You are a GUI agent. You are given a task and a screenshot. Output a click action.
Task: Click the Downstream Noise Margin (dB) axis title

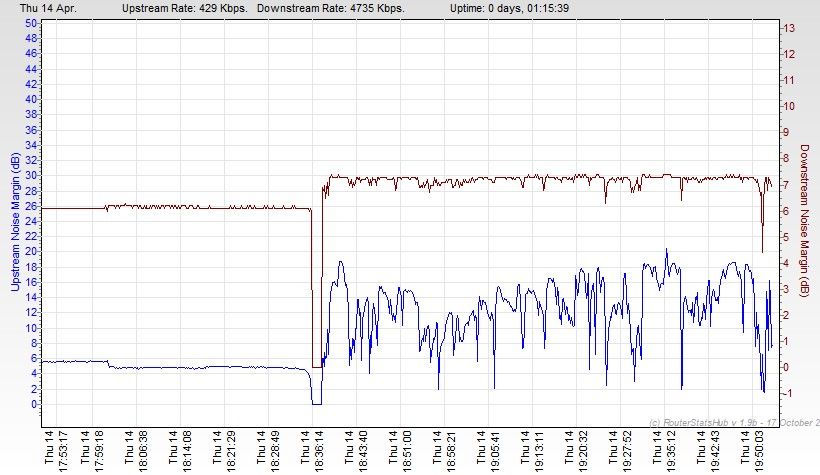(804, 222)
